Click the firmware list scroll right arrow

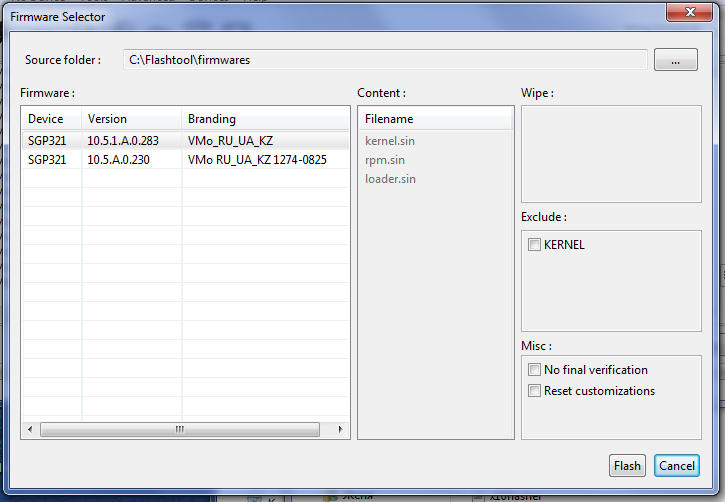coord(341,429)
